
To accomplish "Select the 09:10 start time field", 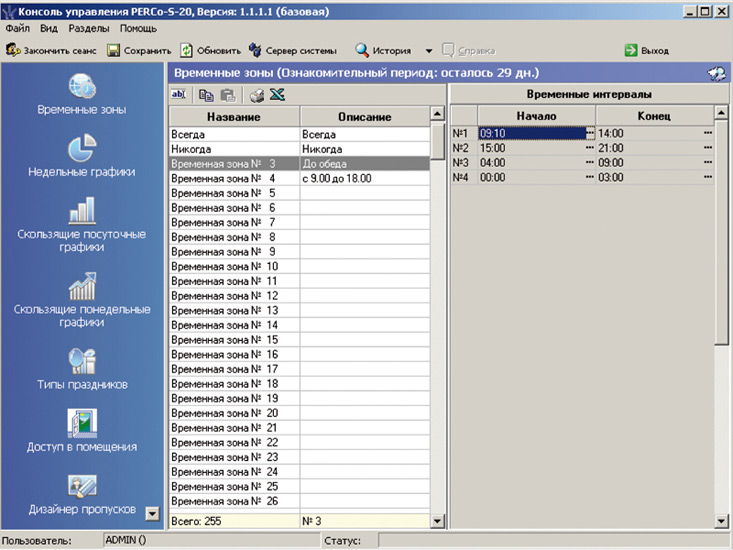I will (532, 134).
